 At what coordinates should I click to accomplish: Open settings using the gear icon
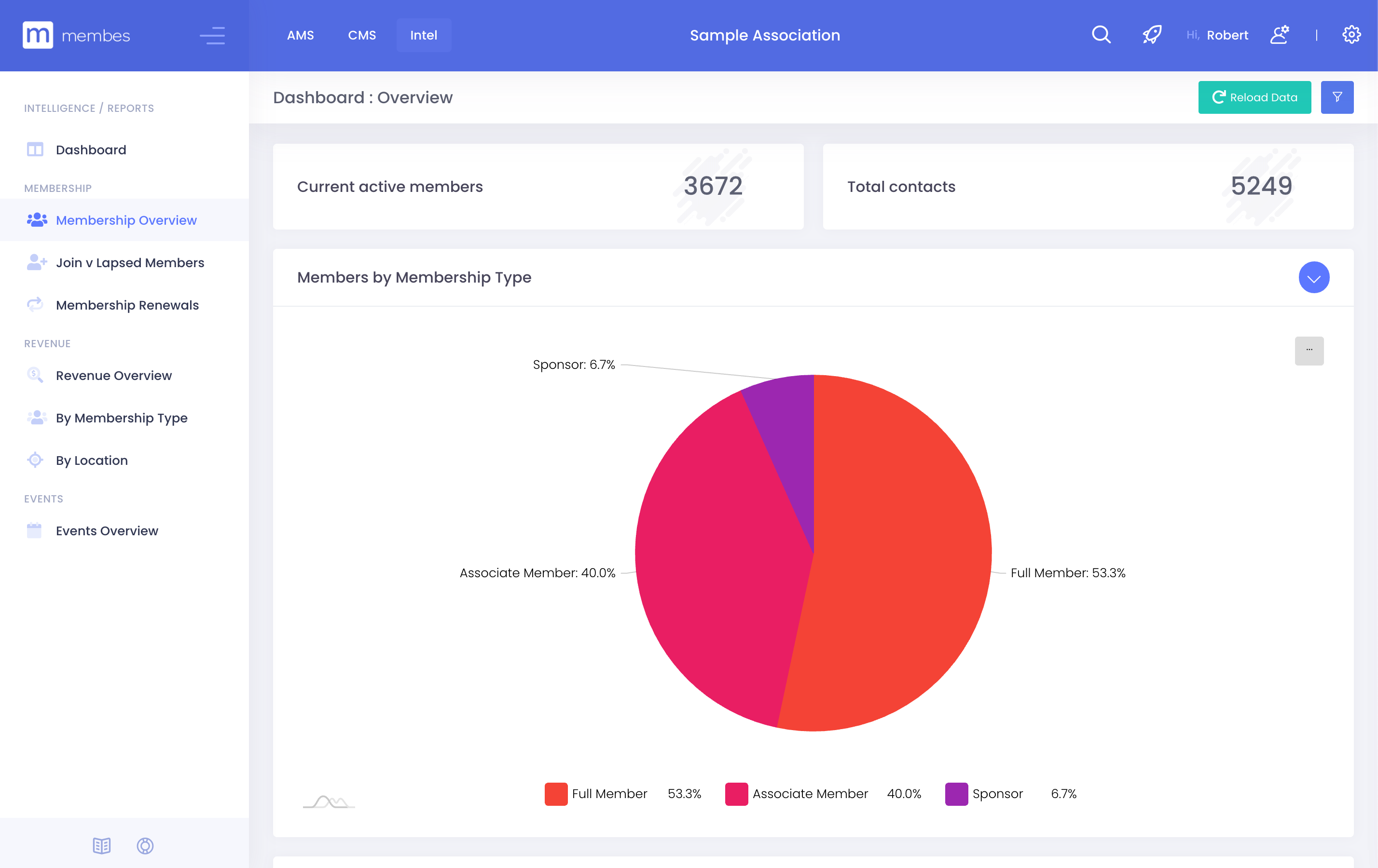1351,35
